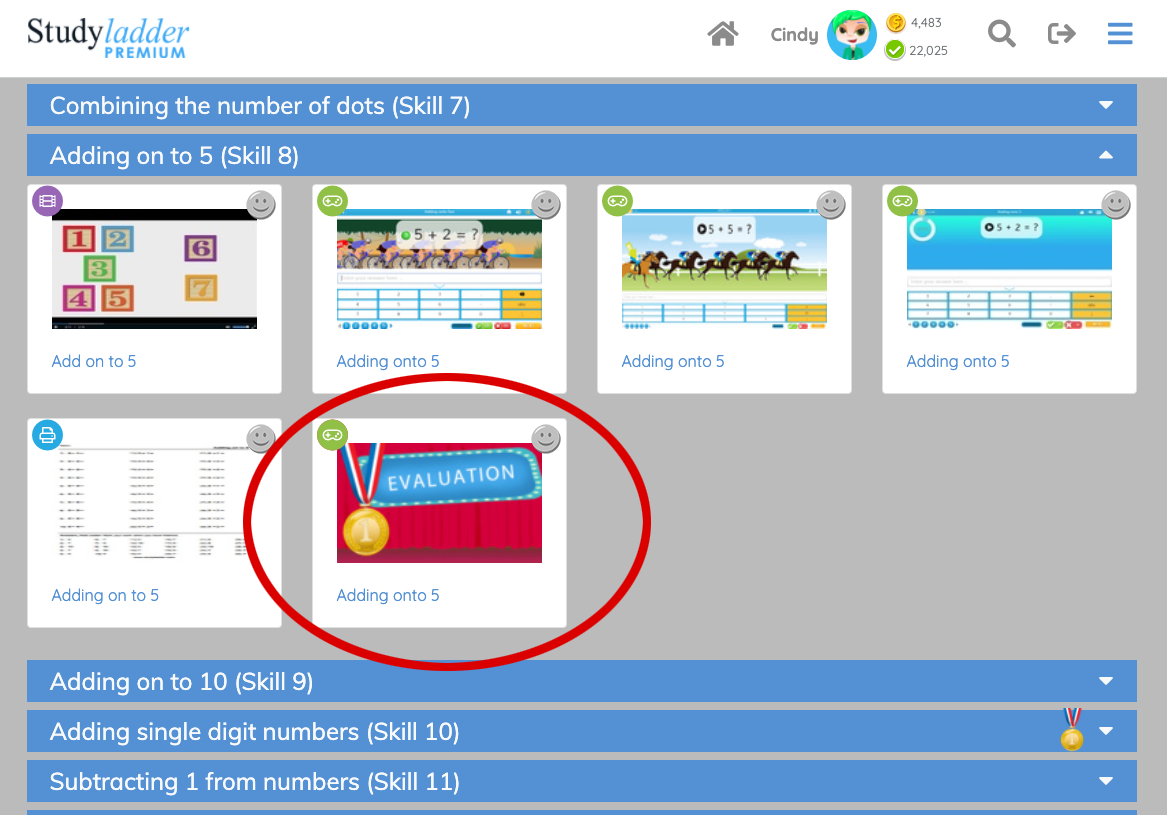Open the Adding single digit numbers (Skill 10) section

tap(1105, 731)
